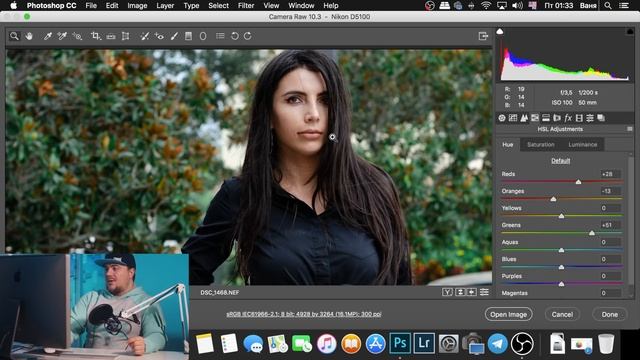This screenshot has width=640, height=360.
Task: Click the Purples hue slider handle
Action: coord(561,284)
